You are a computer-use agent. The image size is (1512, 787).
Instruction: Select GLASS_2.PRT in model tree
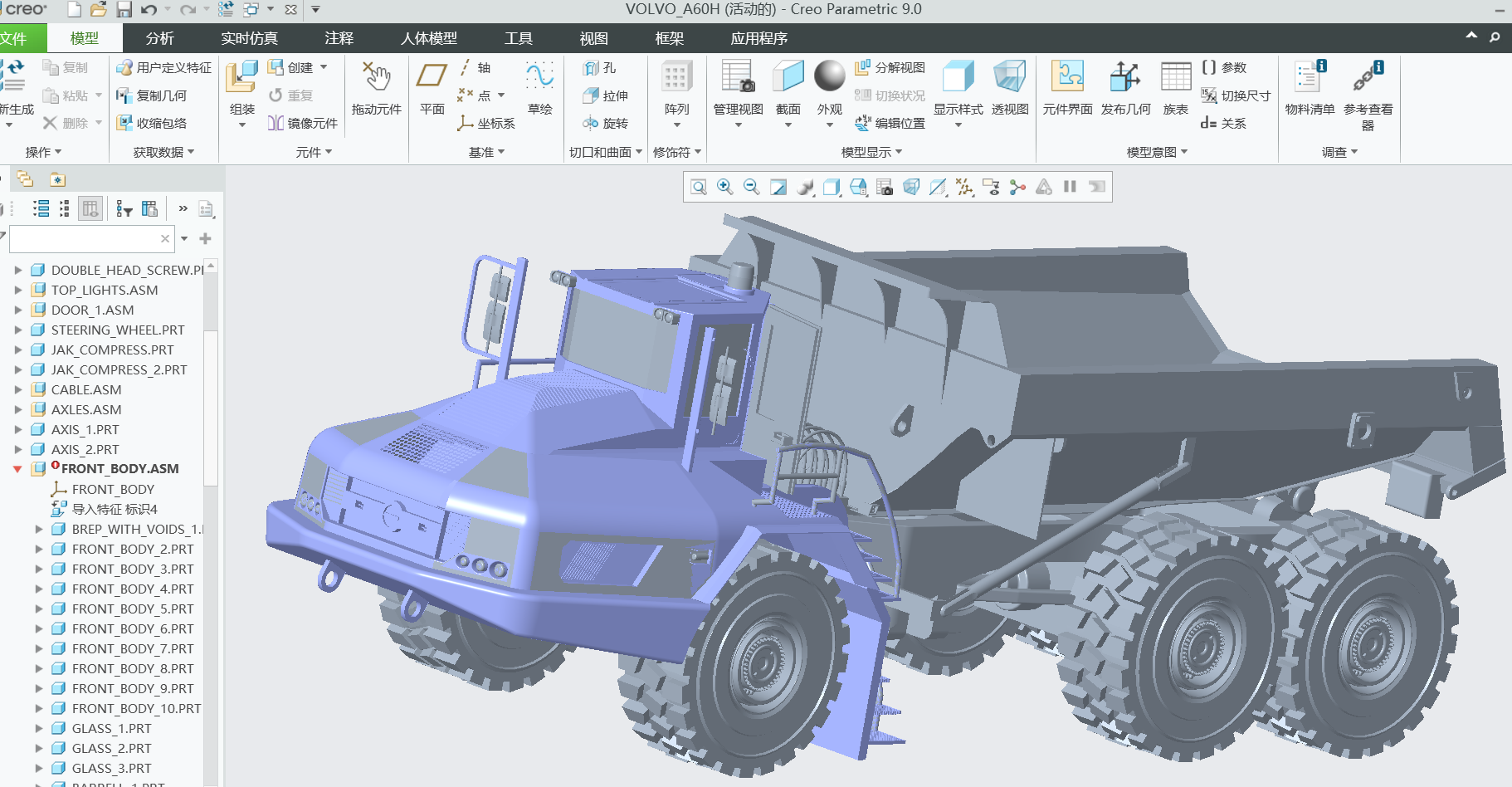(x=112, y=748)
